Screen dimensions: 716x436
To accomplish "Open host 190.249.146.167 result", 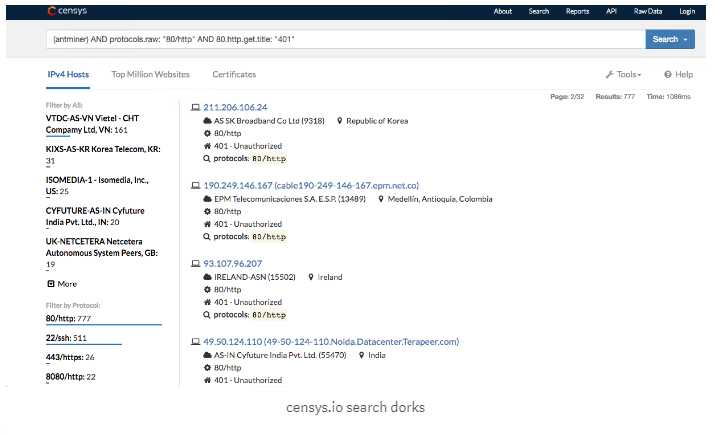I will pyautogui.click(x=311, y=185).
